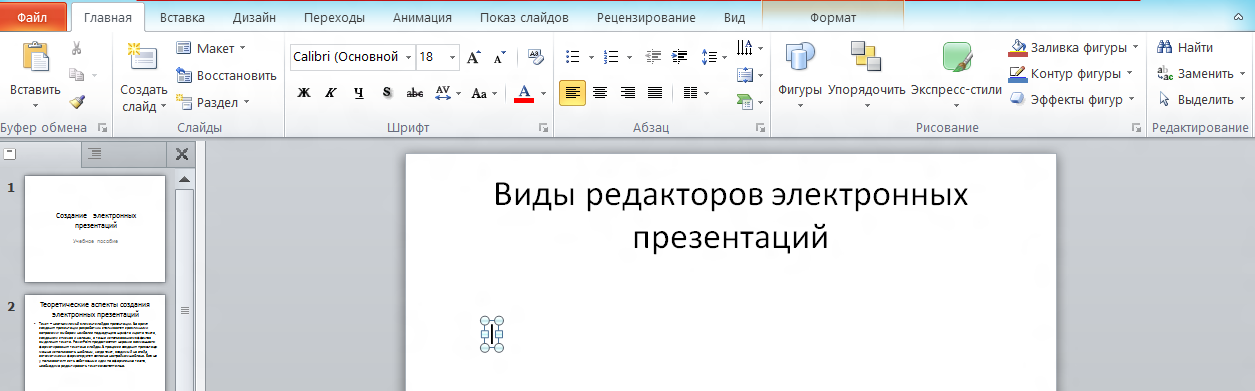
Task: Click the bulleted list icon
Action: (574, 57)
